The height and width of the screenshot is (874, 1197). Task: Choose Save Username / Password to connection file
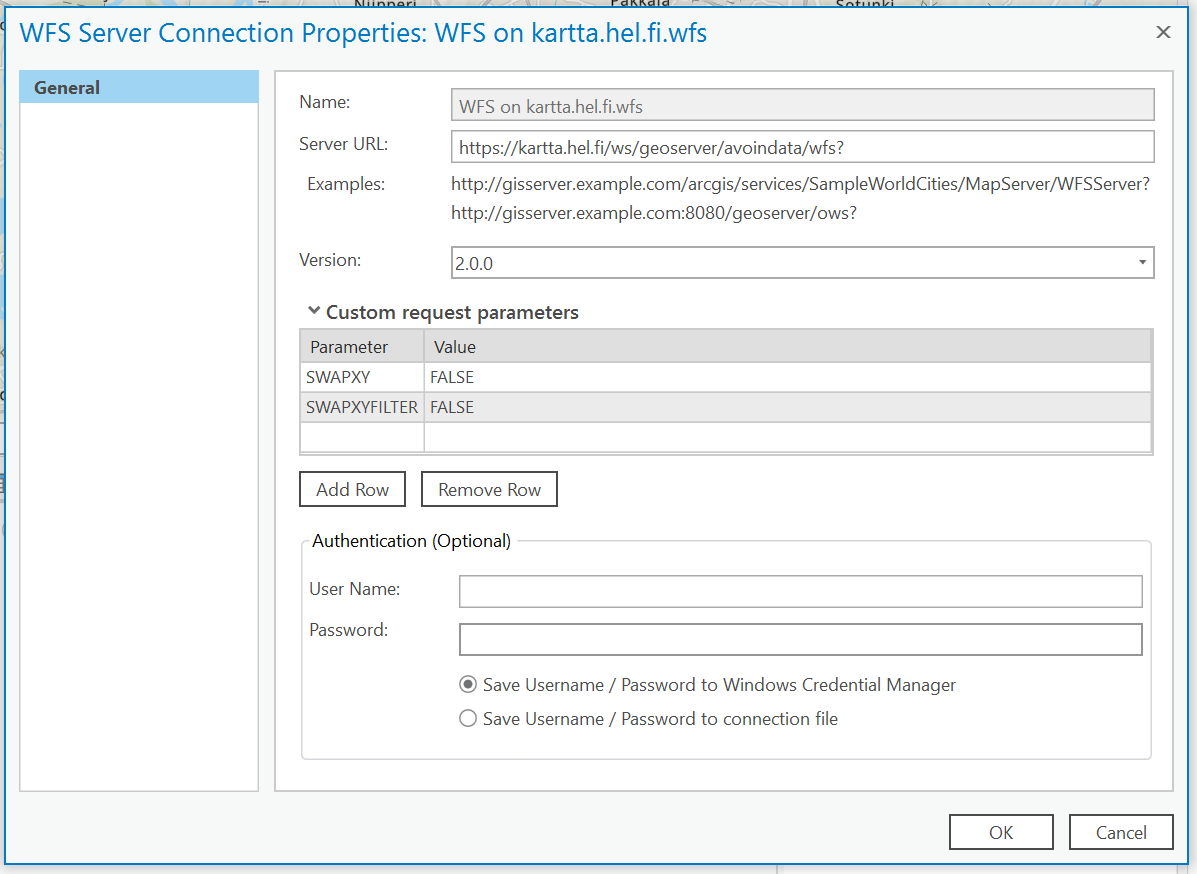click(x=467, y=718)
